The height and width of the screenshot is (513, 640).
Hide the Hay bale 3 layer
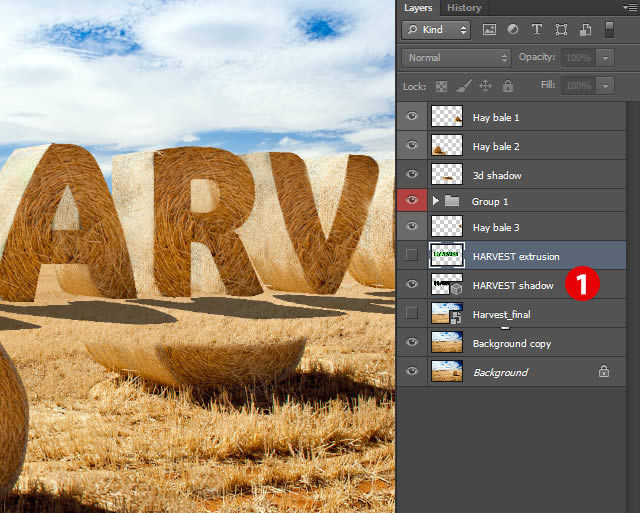click(x=412, y=226)
